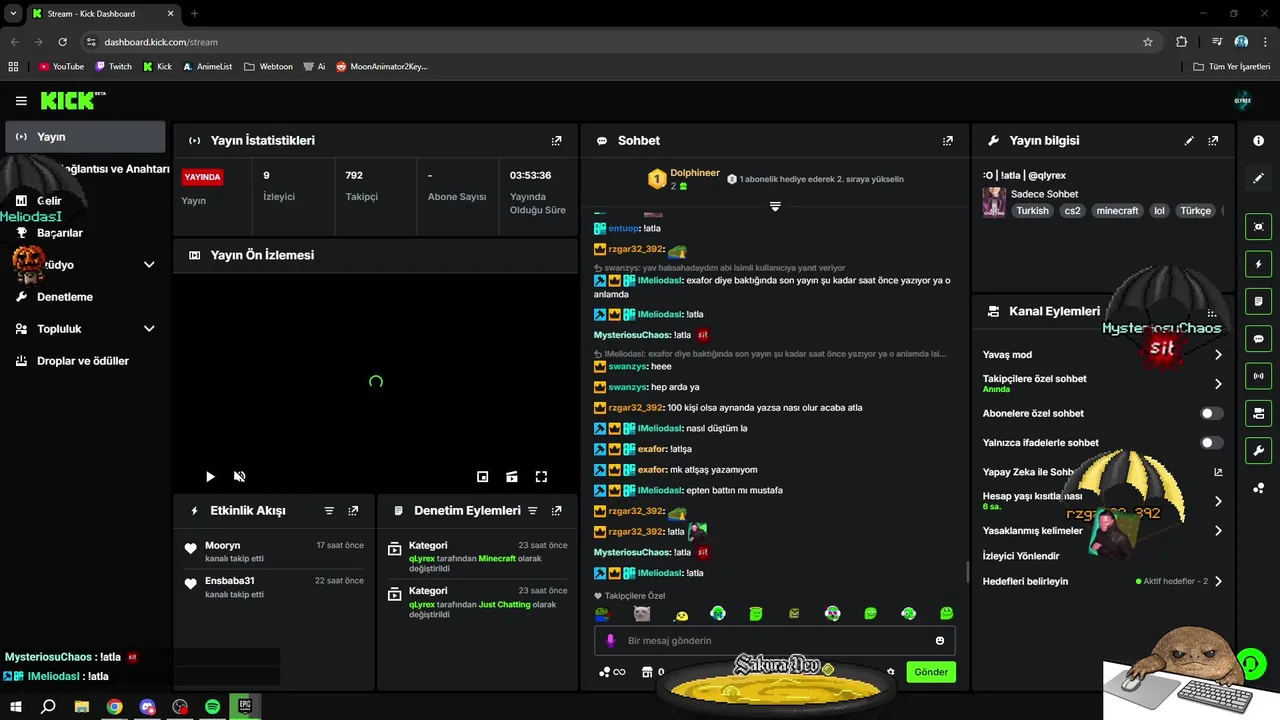The height and width of the screenshot is (720, 1280).
Task: Toggle Yalnızca ifadelerle sohbet switch
Action: [1211, 443]
